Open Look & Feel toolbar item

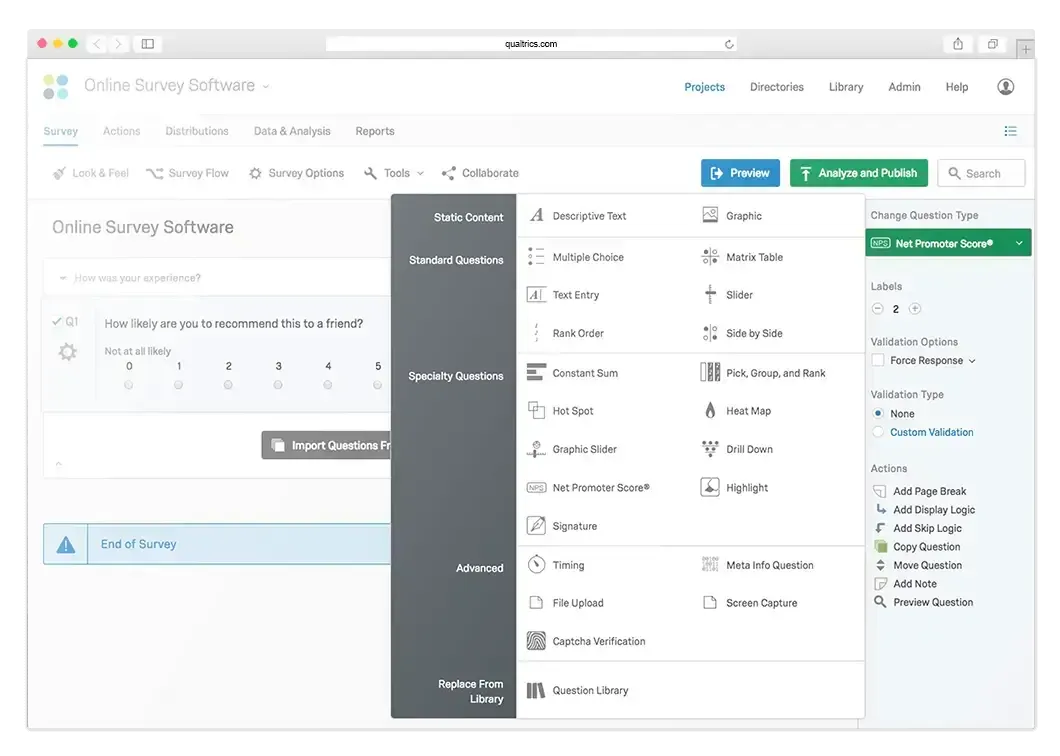(x=91, y=173)
